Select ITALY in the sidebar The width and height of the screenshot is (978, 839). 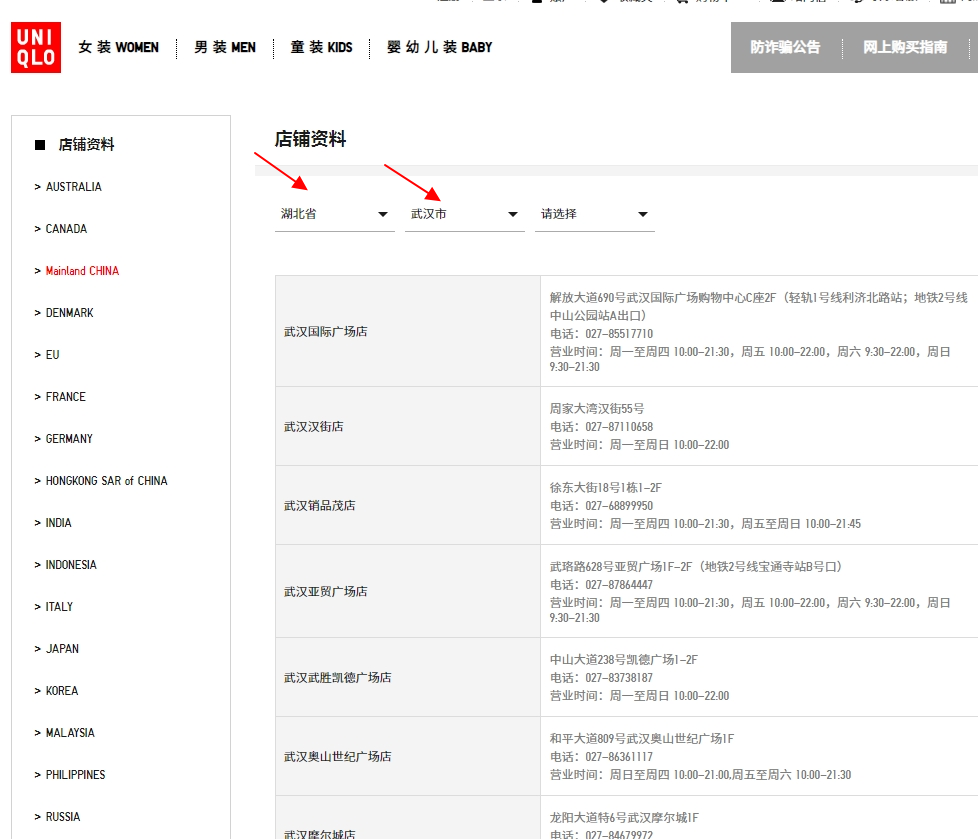[59, 607]
